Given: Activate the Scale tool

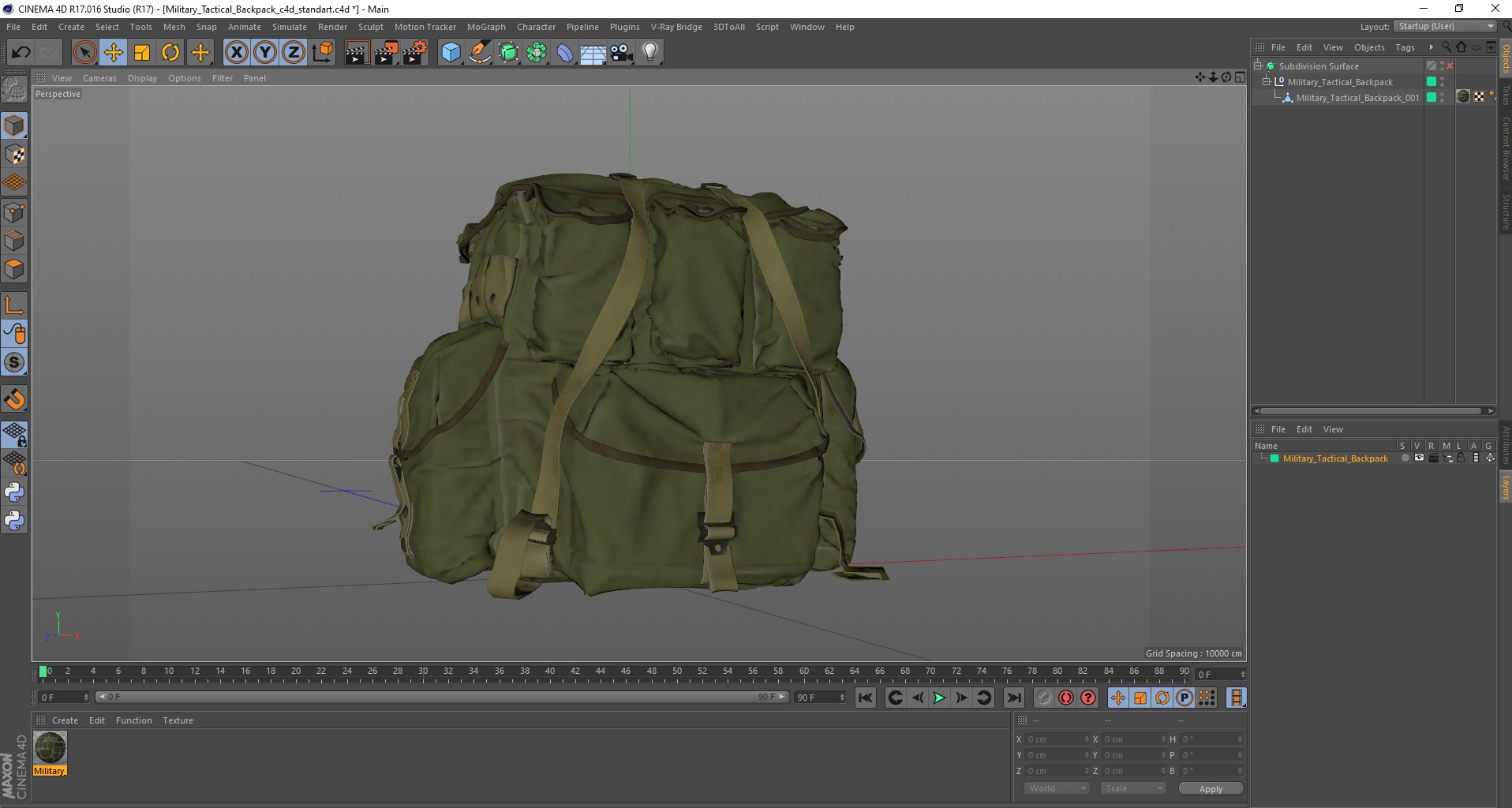Looking at the screenshot, I should tap(142, 53).
